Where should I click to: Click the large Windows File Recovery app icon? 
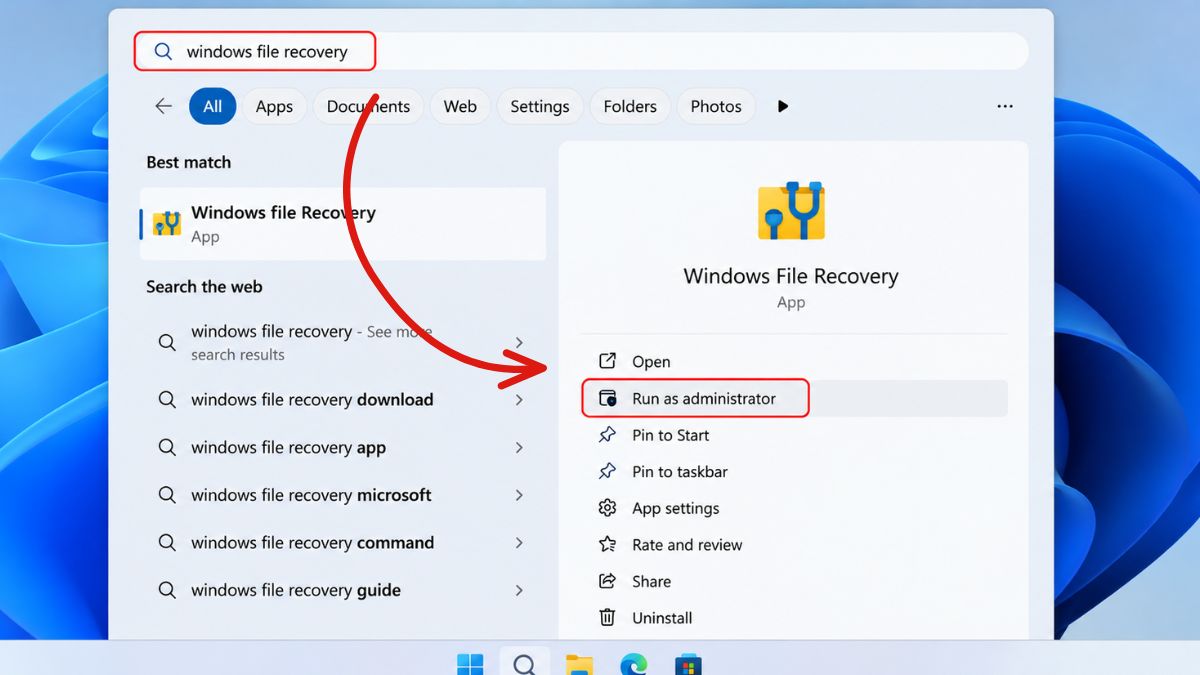click(x=792, y=210)
